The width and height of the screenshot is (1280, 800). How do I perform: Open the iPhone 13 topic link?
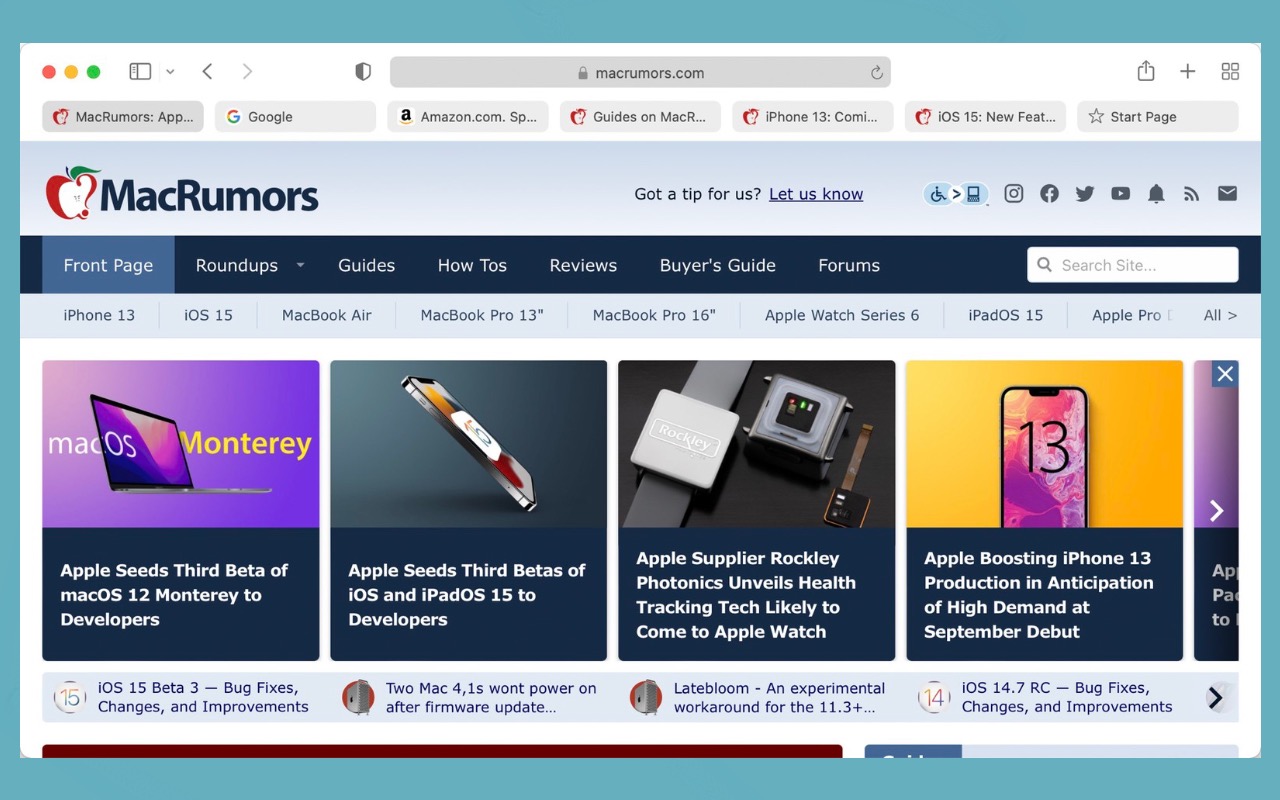[99, 315]
